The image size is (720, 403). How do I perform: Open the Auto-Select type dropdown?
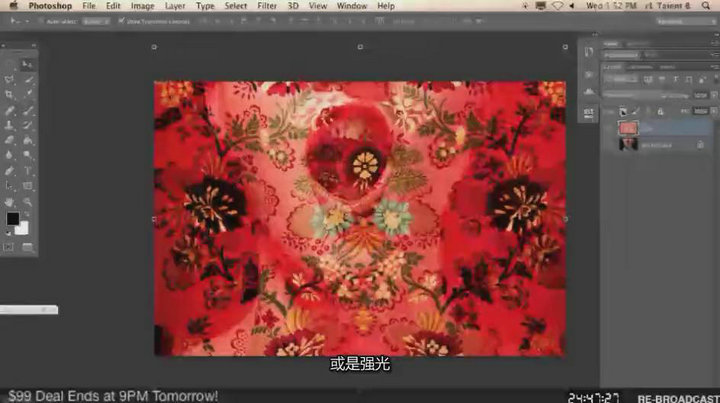tap(96, 20)
